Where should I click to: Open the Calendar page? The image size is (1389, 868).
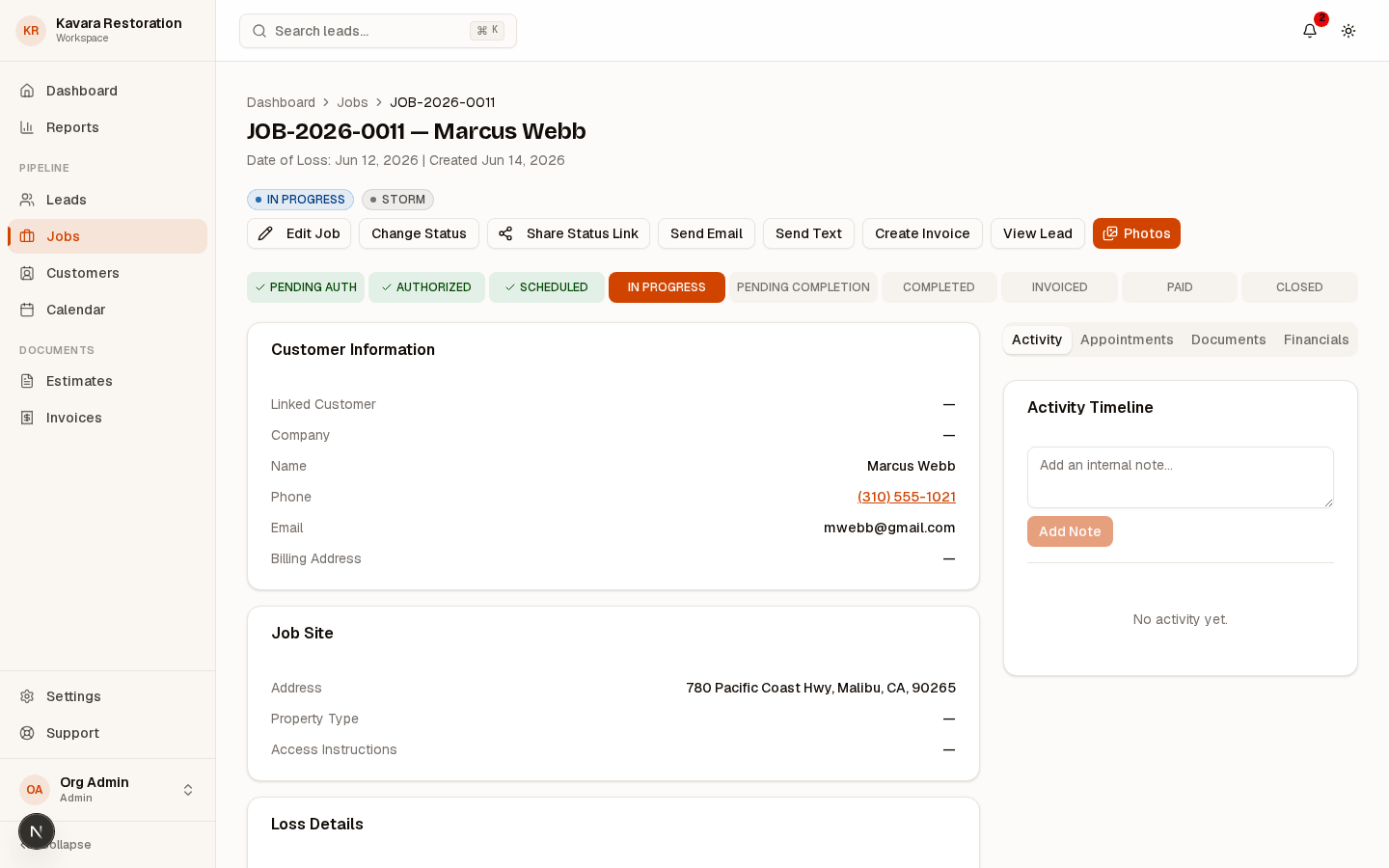[x=107, y=310]
